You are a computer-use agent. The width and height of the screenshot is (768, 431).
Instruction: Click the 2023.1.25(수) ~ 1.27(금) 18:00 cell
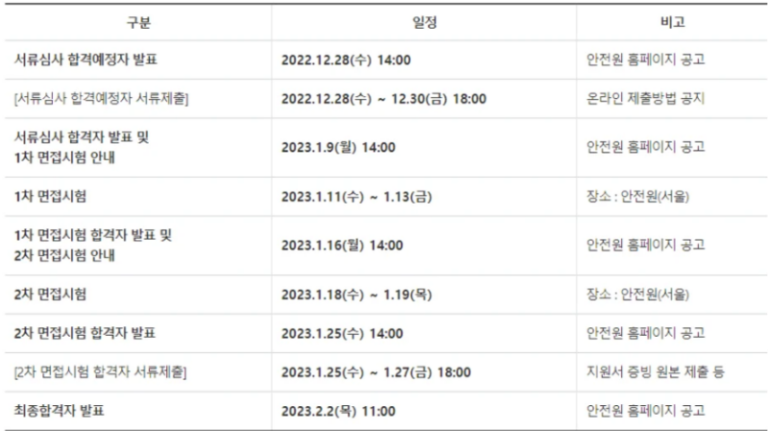point(376,372)
